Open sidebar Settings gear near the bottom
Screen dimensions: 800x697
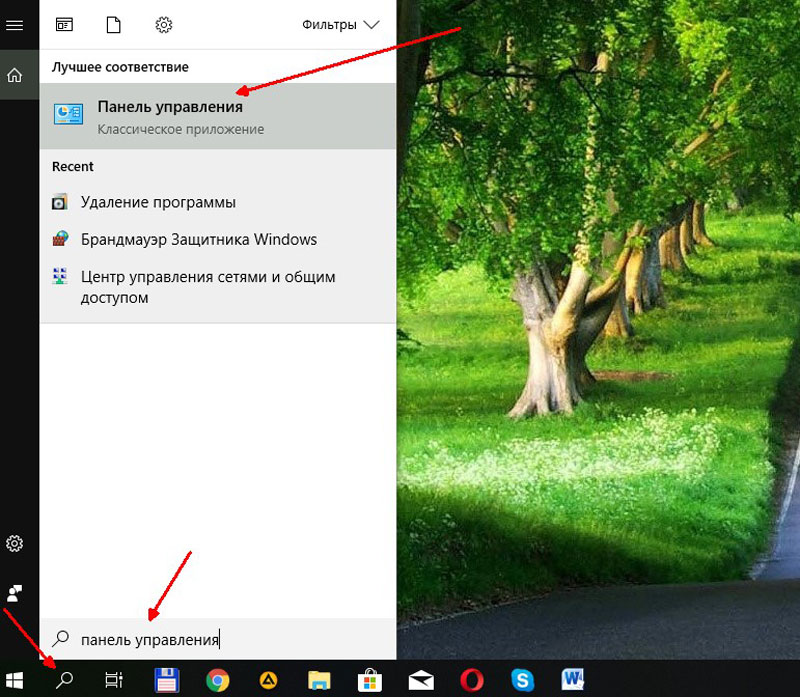pyautogui.click(x=14, y=543)
